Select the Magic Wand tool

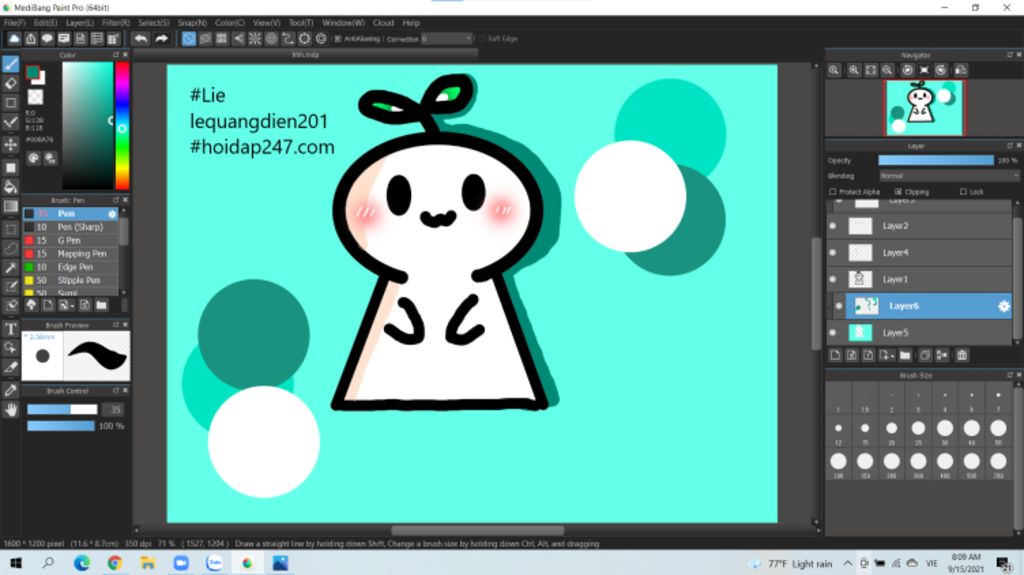[10, 268]
